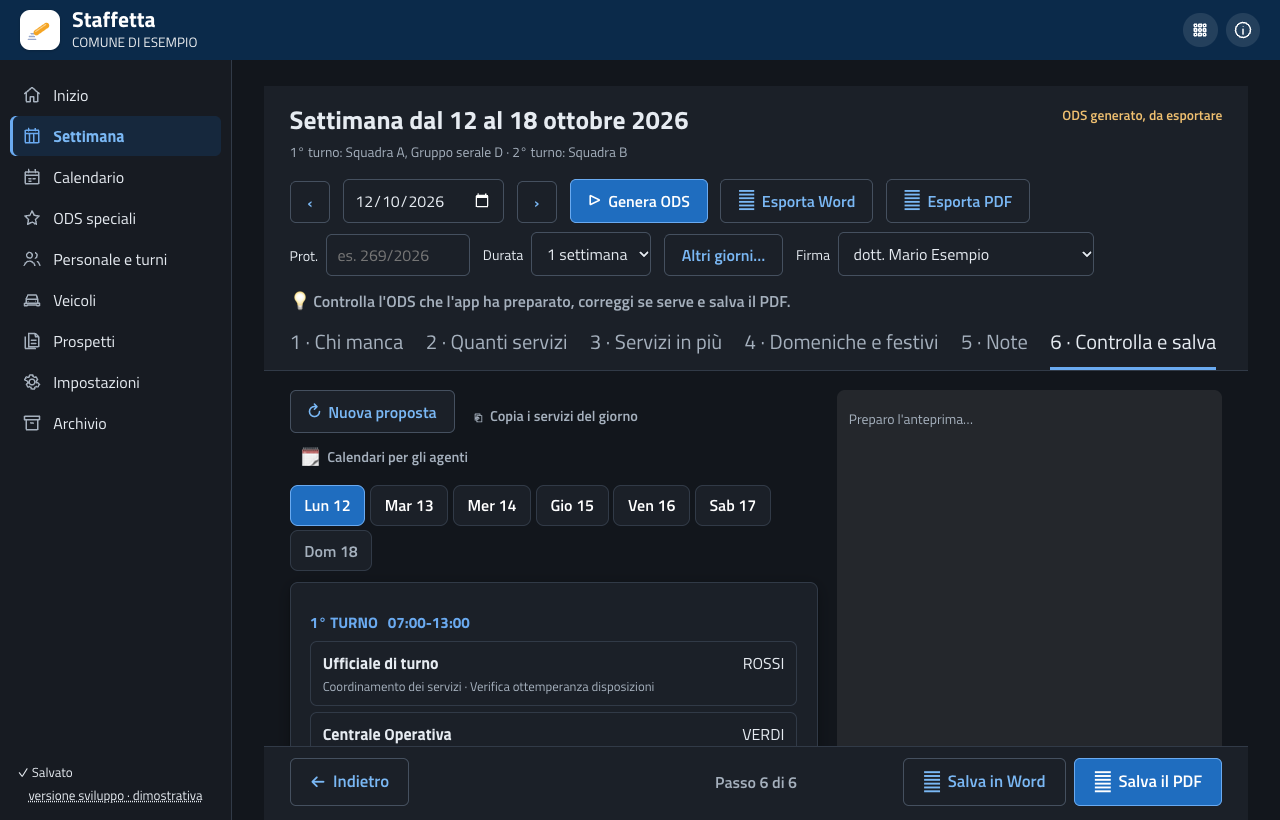Switch to tab 4 · Domeniche e festivi
Viewport: 1280px width, 820px height.
841,342
